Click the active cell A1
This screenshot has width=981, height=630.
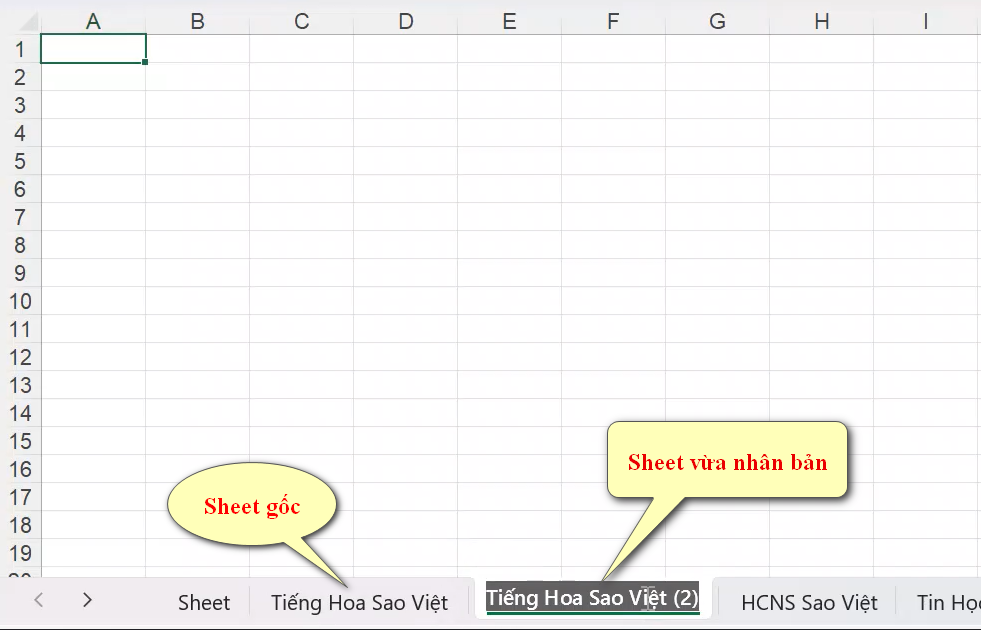[x=93, y=48]
